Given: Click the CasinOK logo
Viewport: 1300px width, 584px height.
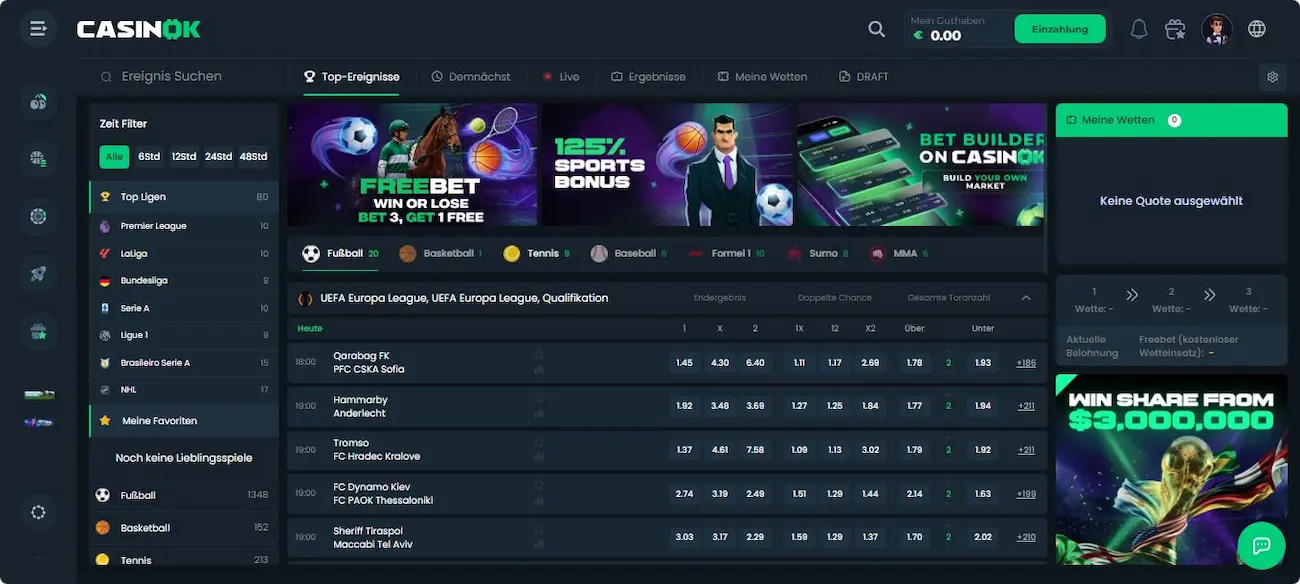Looking at the screenshot, I should pos(139,30).
